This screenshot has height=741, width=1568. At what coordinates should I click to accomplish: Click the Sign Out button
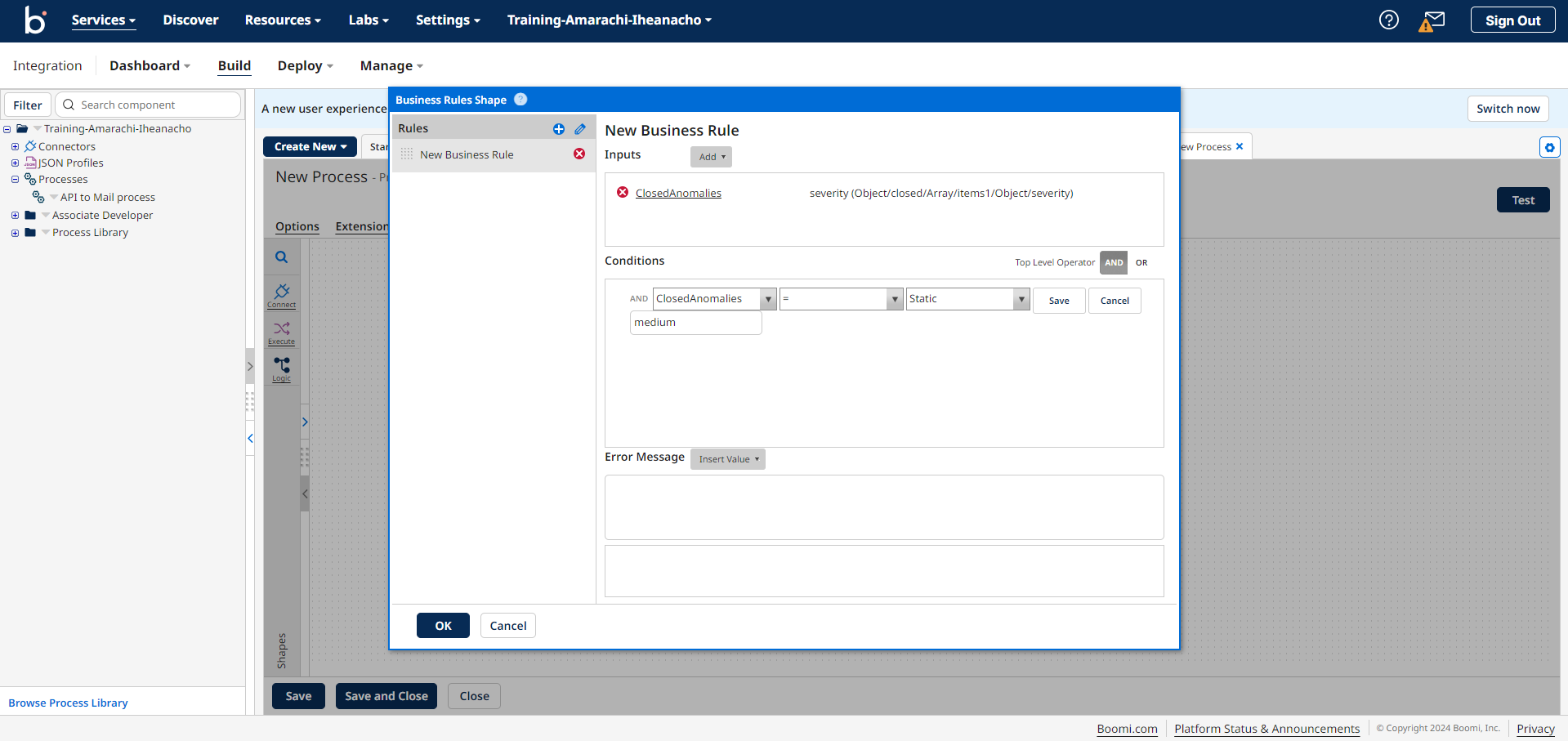click(x=1512, y=20)
